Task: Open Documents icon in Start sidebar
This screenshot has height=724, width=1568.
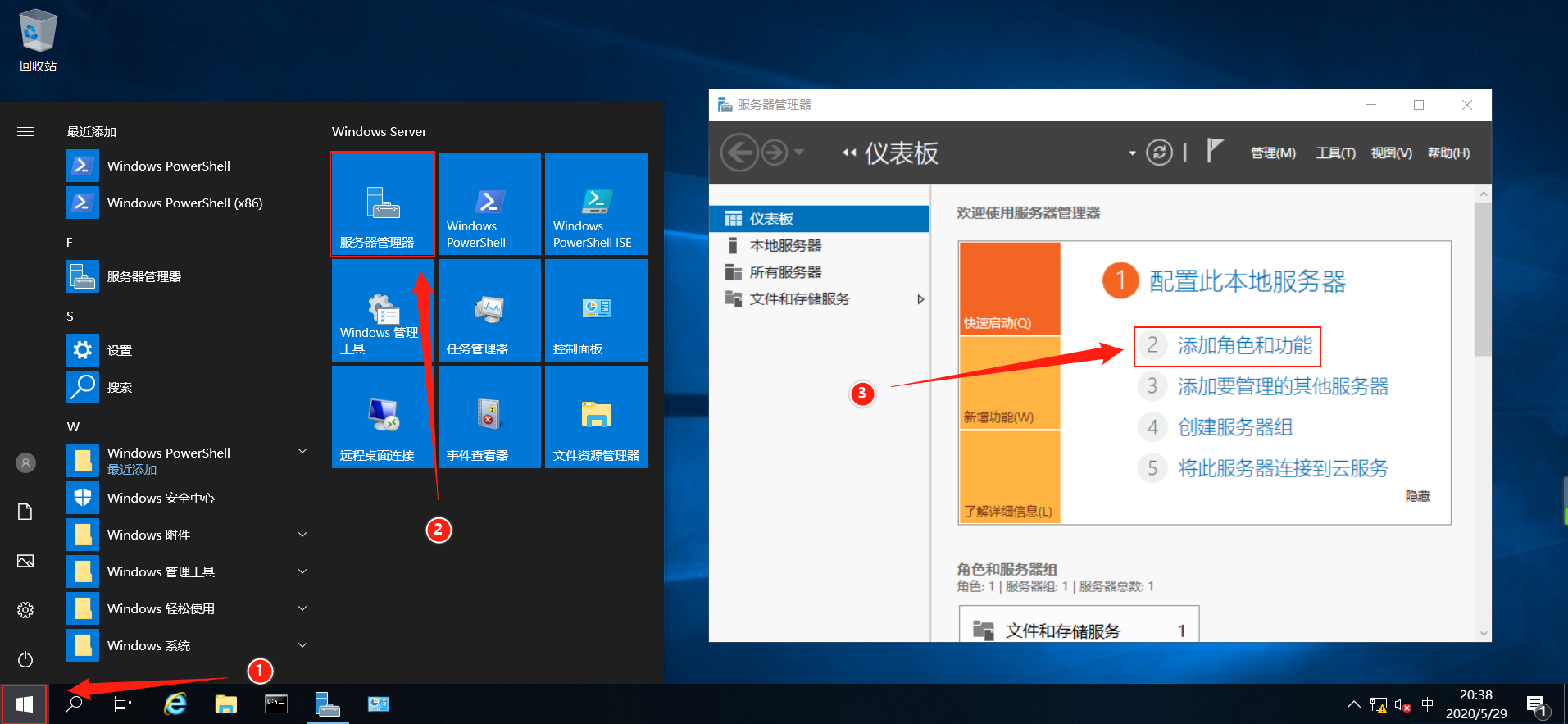Action: [x=25, y=512]
